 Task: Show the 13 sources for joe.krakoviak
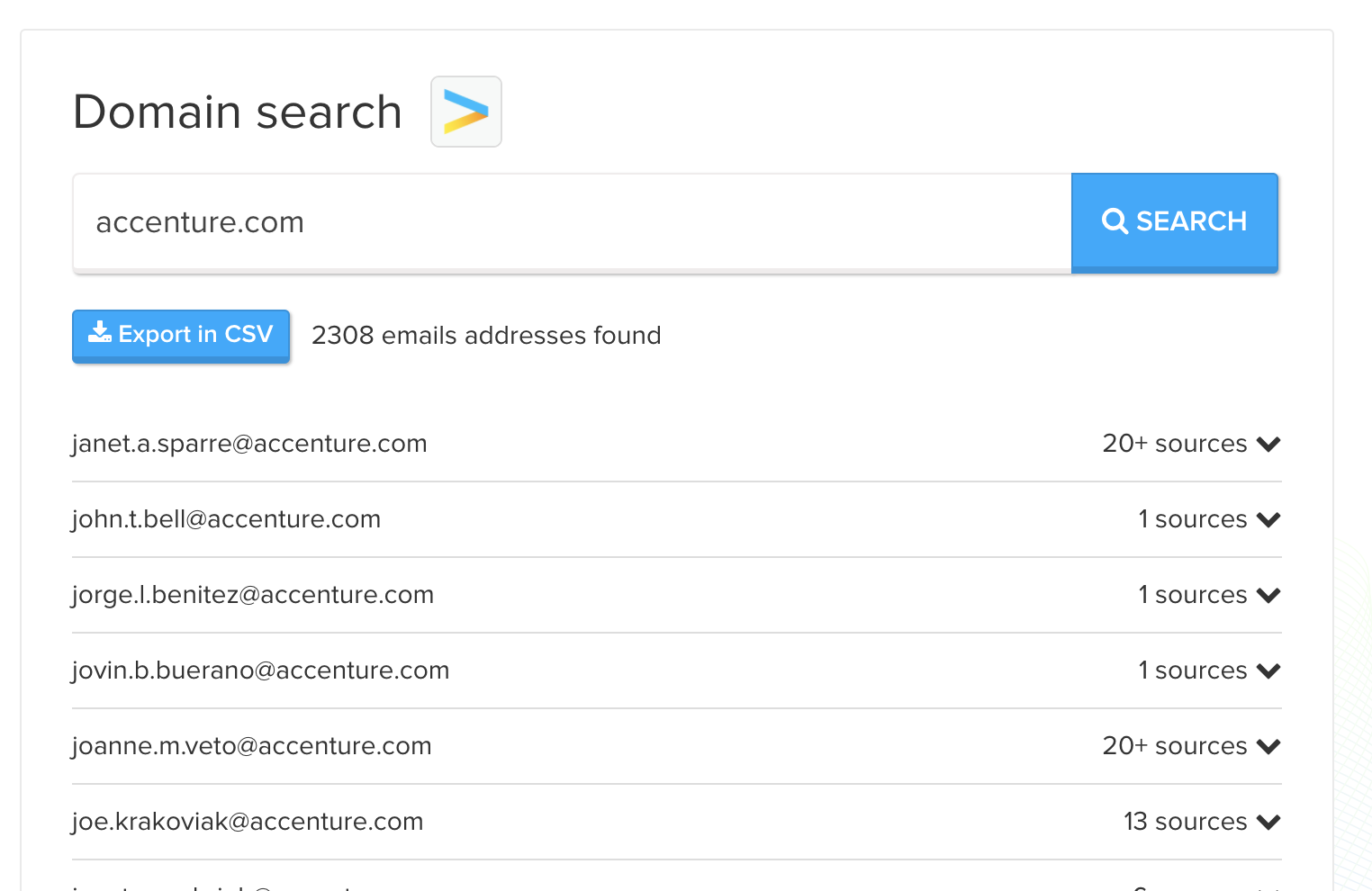pos(1185,822)
